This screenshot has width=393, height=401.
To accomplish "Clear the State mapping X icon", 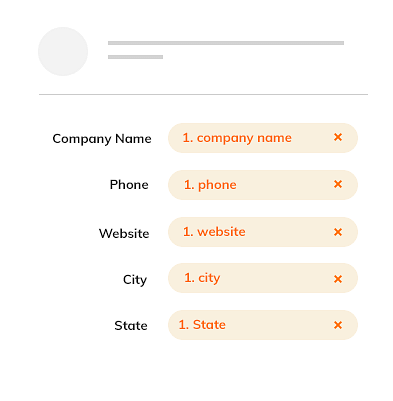I will (338, 325).
